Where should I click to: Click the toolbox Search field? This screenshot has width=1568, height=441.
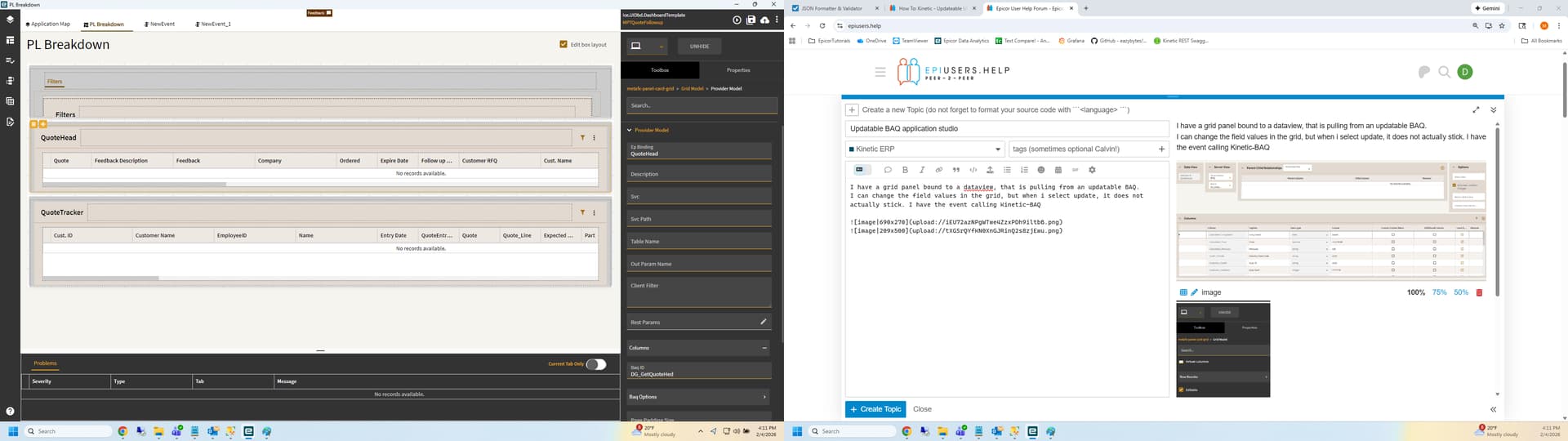pyautogui.click(x=702, y=105)
